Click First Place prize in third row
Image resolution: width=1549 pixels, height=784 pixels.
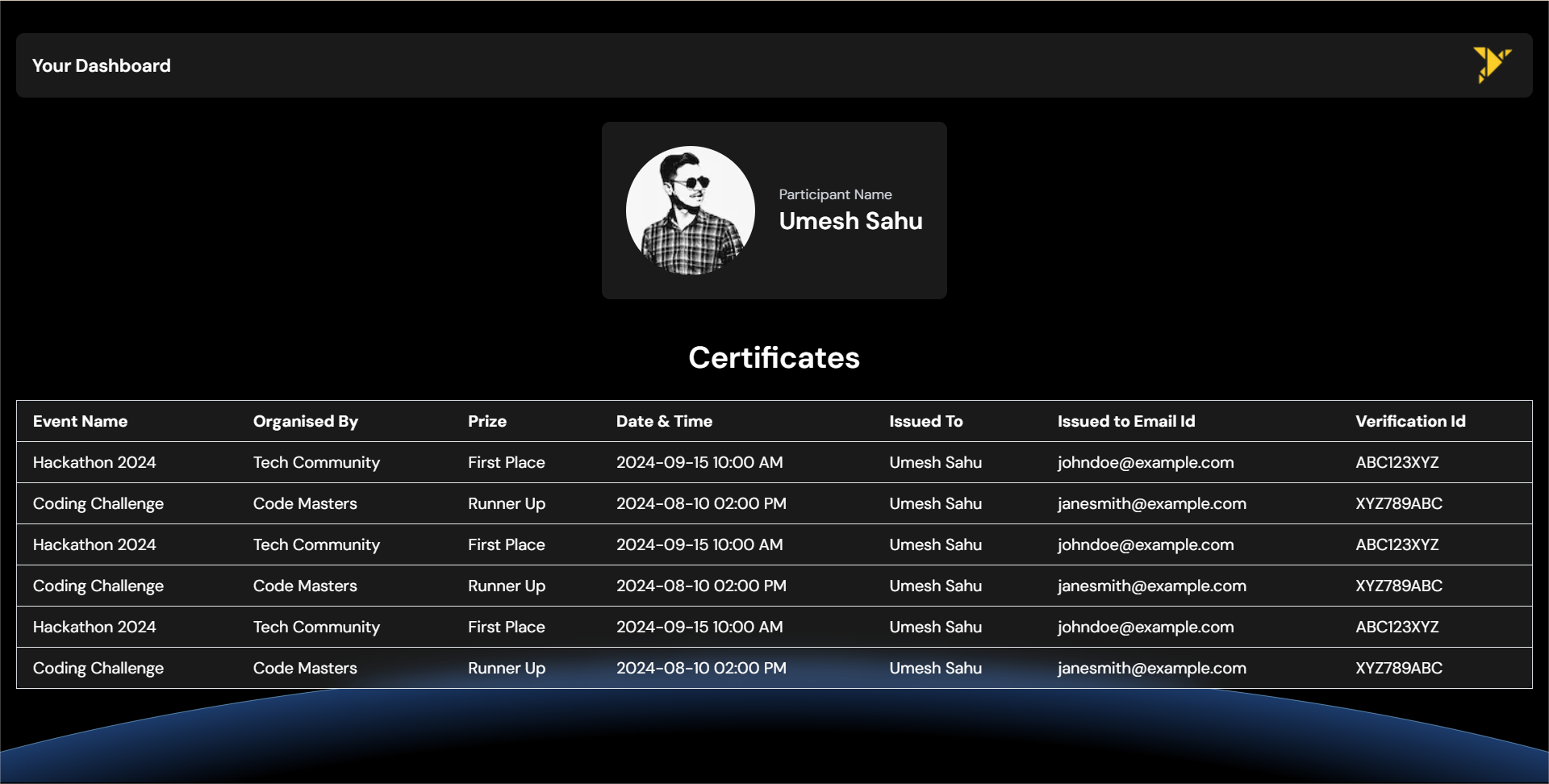(506, 544)
